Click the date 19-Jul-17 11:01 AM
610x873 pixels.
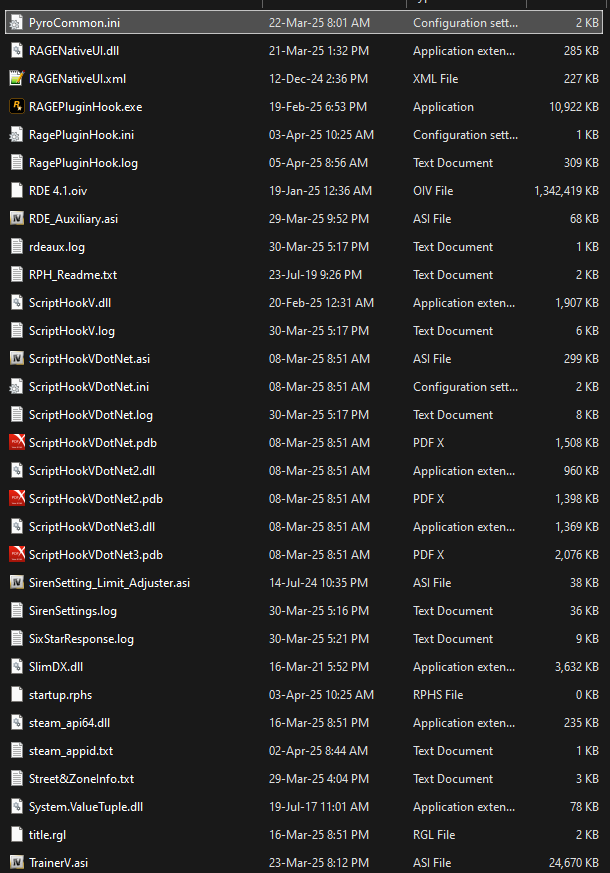[x=318, y=806]
